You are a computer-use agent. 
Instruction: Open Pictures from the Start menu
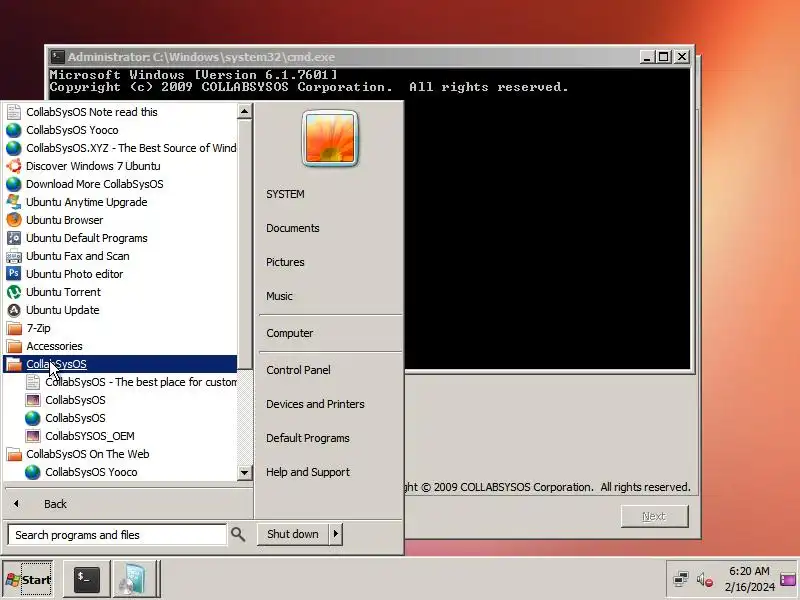[x=285, y=262]
